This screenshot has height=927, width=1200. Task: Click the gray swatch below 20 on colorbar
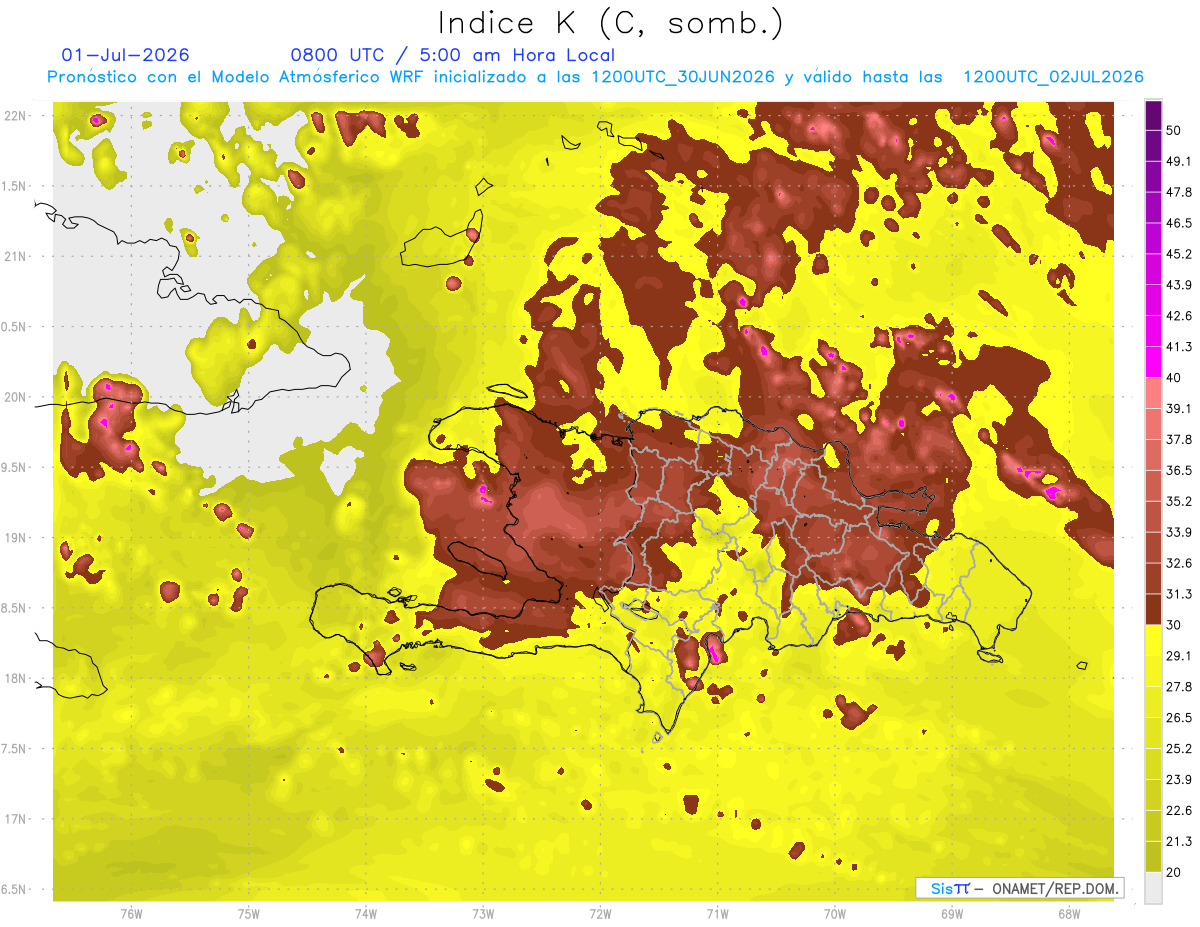click(x=1153, y=887)
